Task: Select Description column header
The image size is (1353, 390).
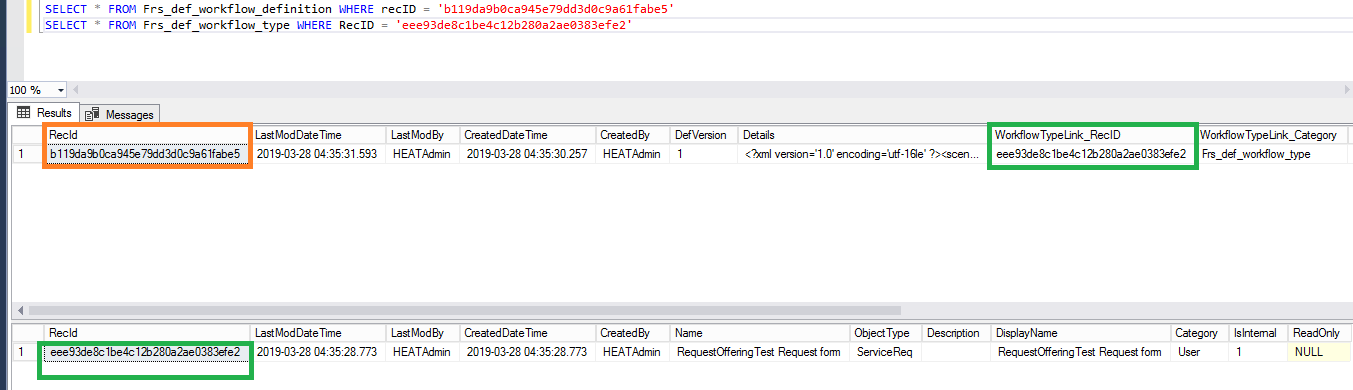Action: tap(957, 333)
